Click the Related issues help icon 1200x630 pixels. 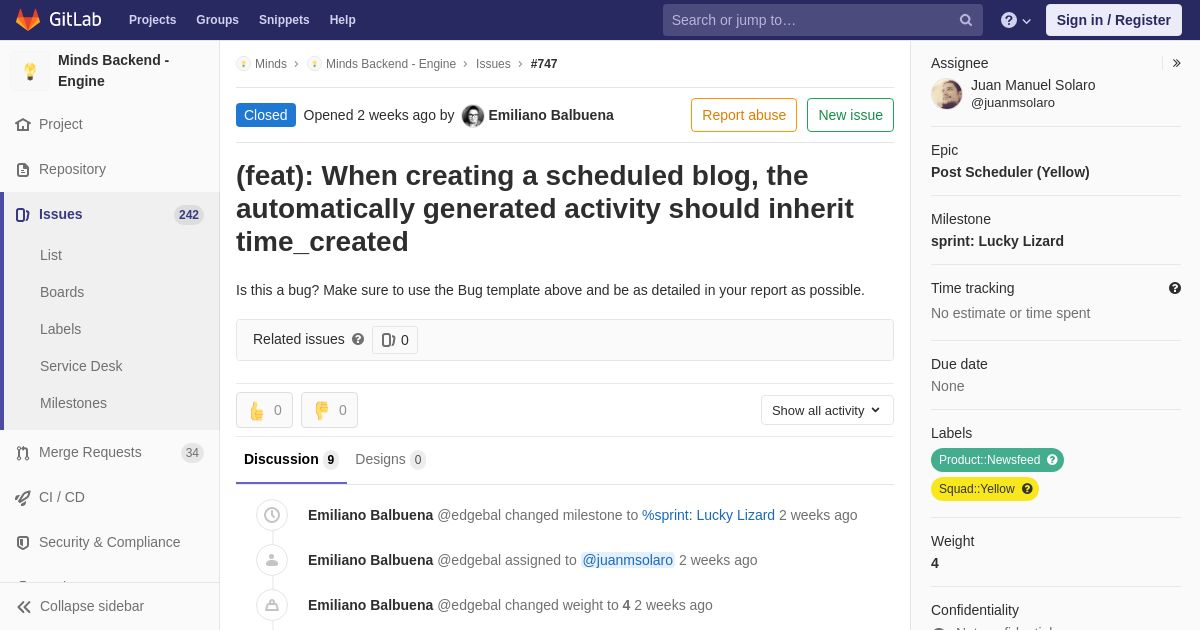pyautogui.click(x=358, y=339)
